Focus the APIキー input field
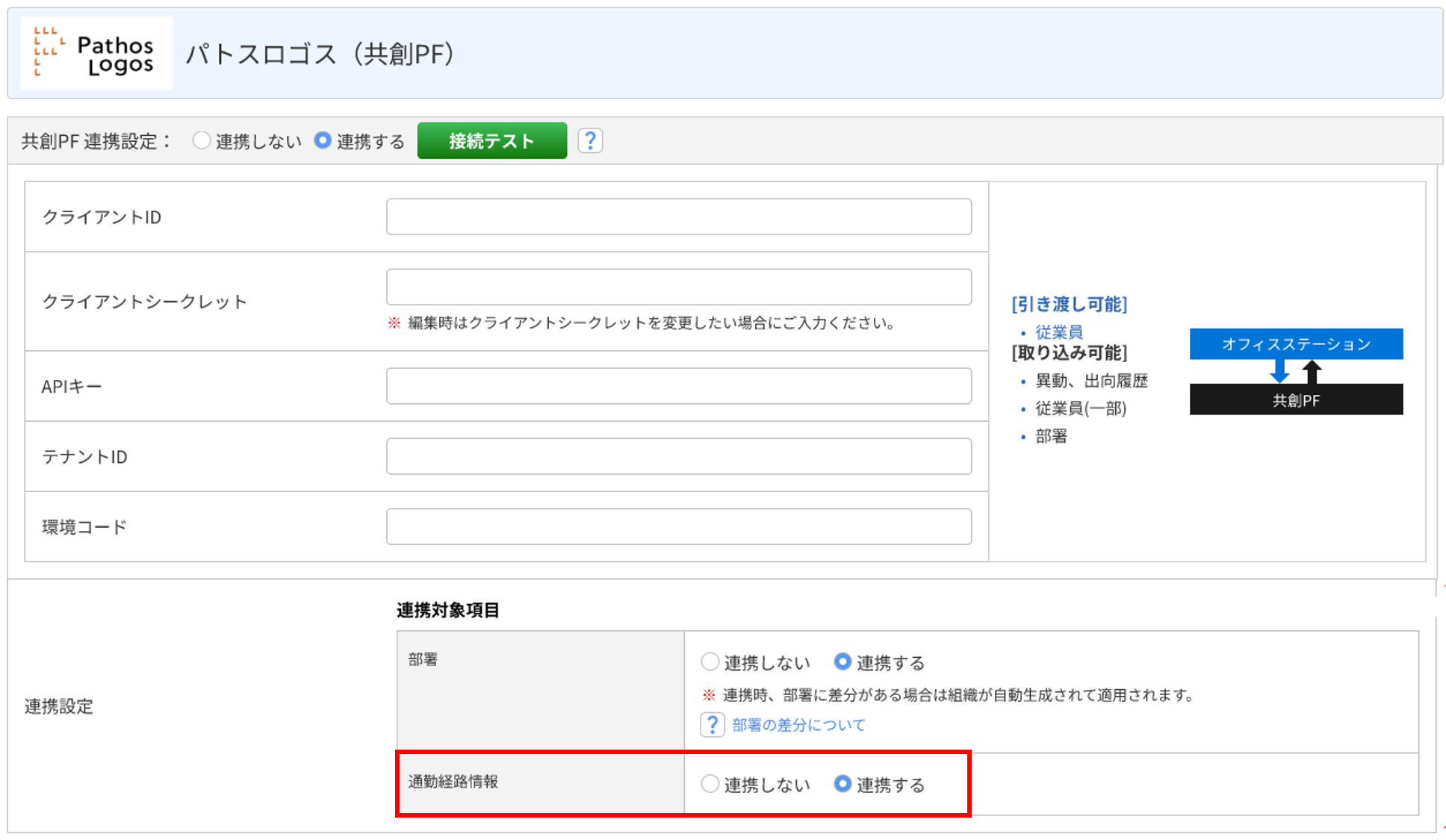Image resolution: width=1446 pixels, height=840 pixels. click(679, 386)
